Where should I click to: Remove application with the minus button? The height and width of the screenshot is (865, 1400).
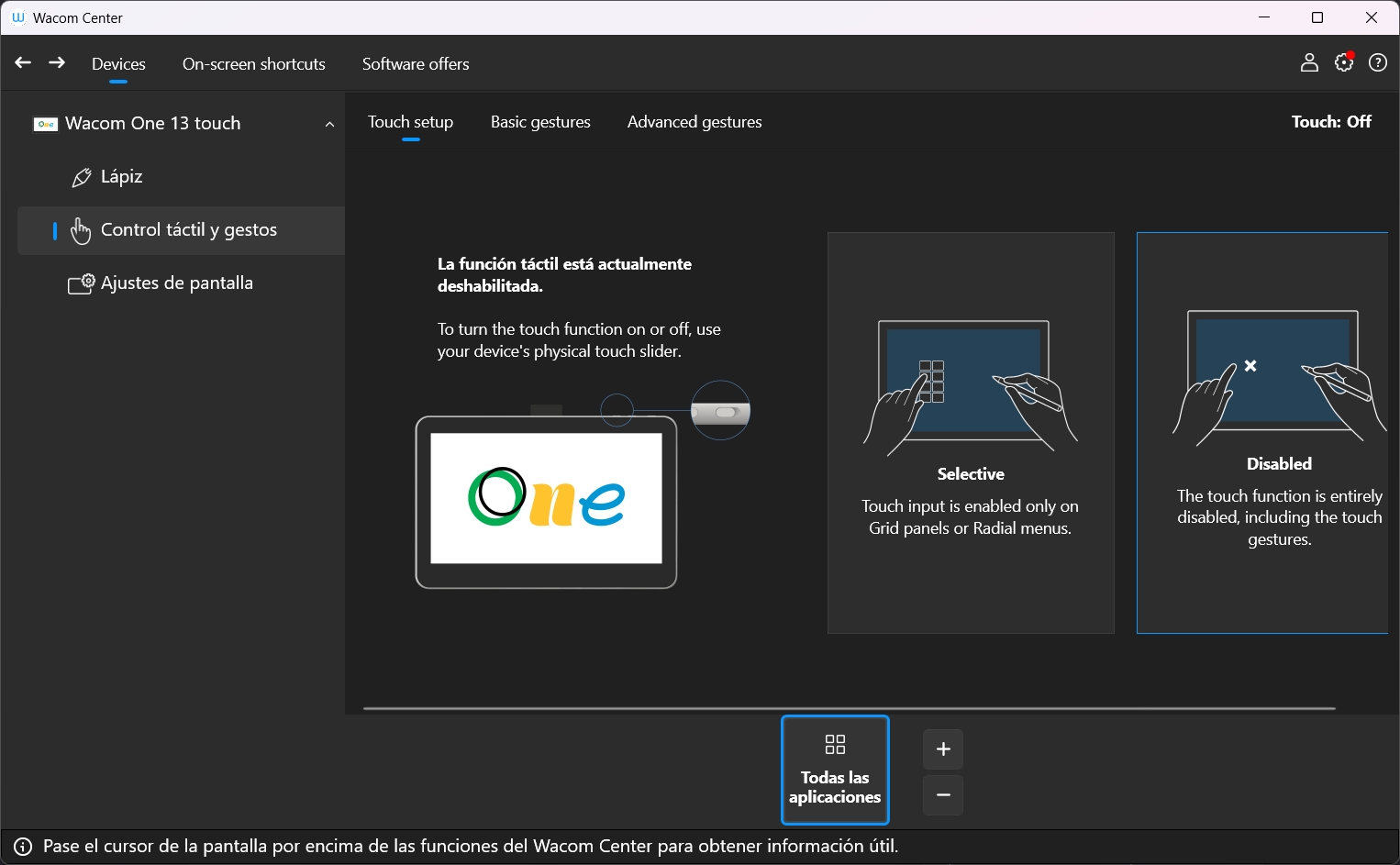tap(942, 795)
